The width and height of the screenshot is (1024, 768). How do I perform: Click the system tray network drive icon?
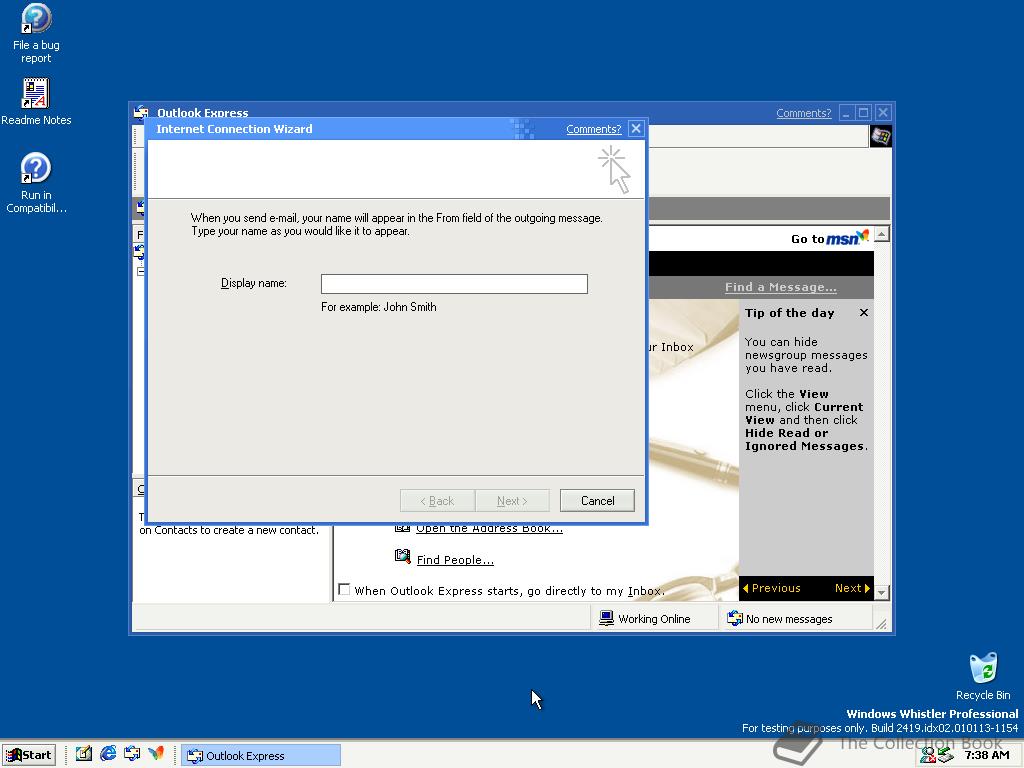click(945, 756)
